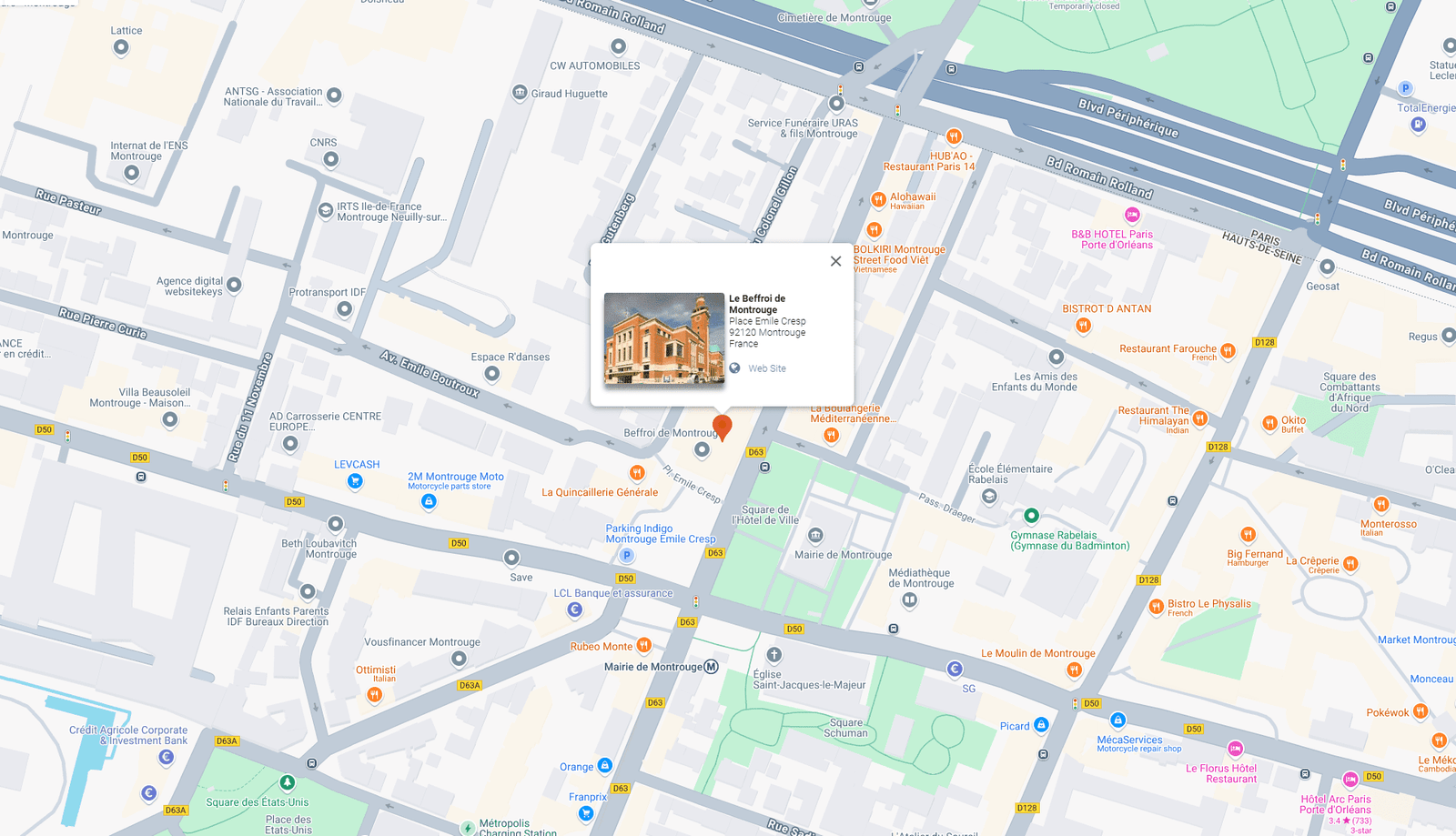Screen dimensions: 1456x836
Task: Select the Parking Indigo Montrouge parking icon
Action: click(626, 555)
